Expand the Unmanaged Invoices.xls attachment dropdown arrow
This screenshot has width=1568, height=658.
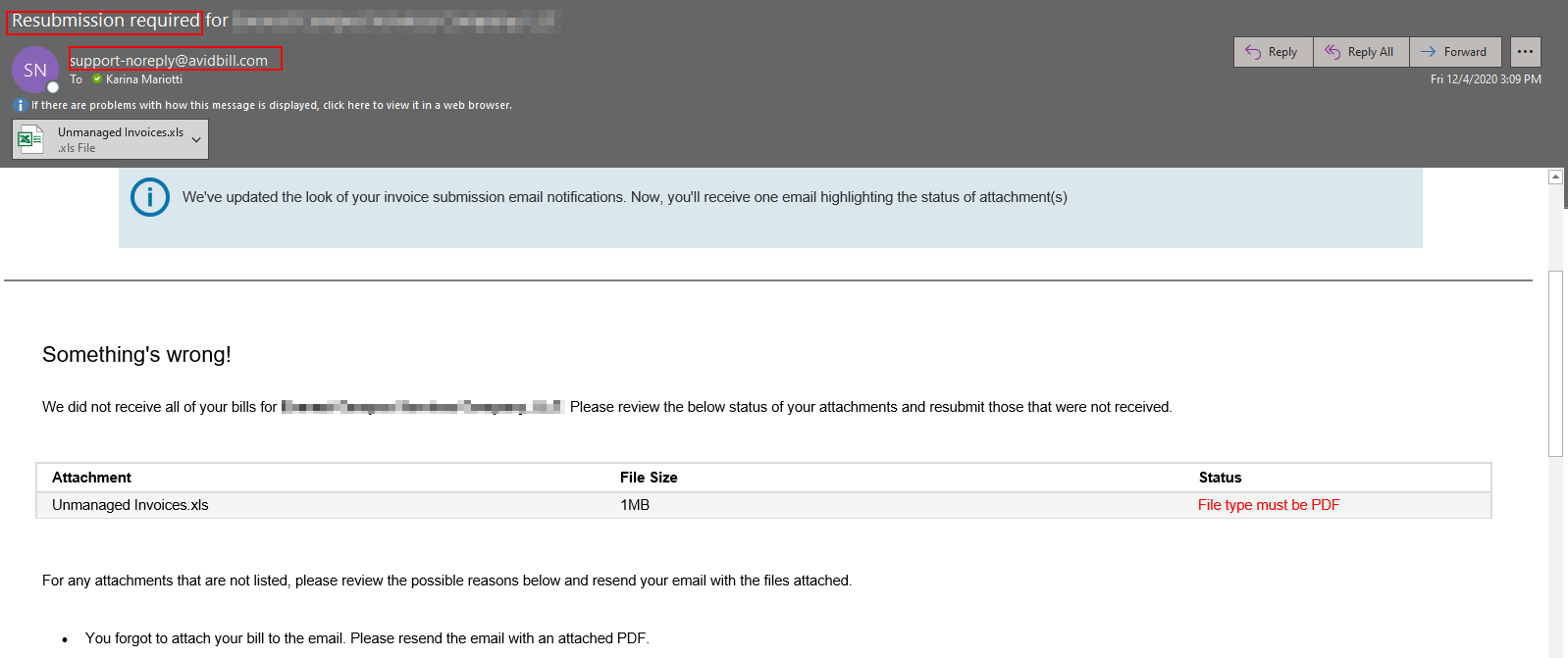point(196,139)
